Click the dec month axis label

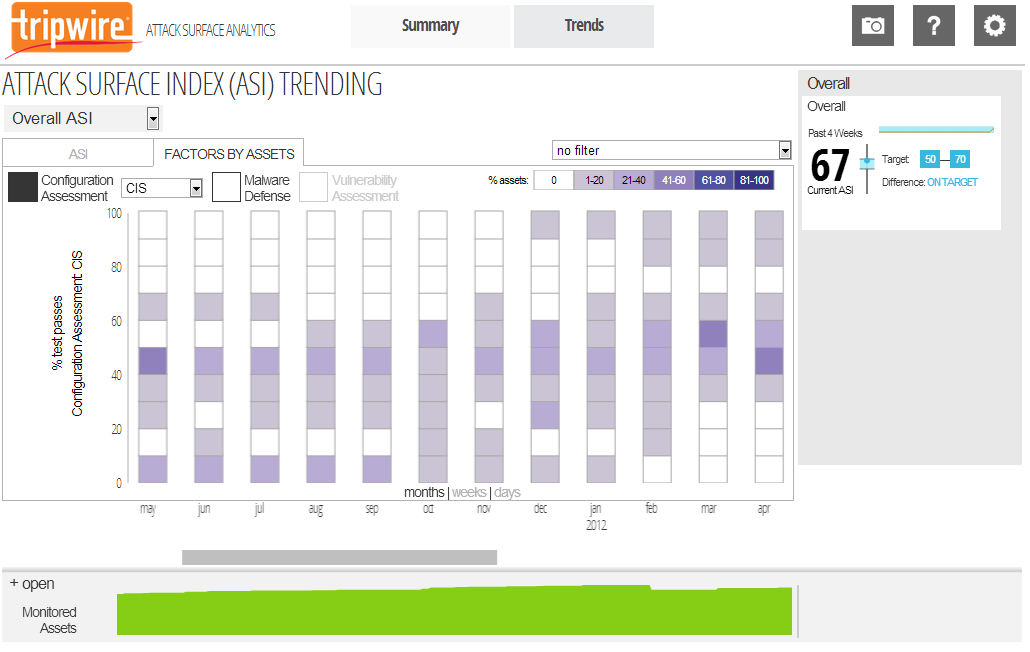[541, 510]
